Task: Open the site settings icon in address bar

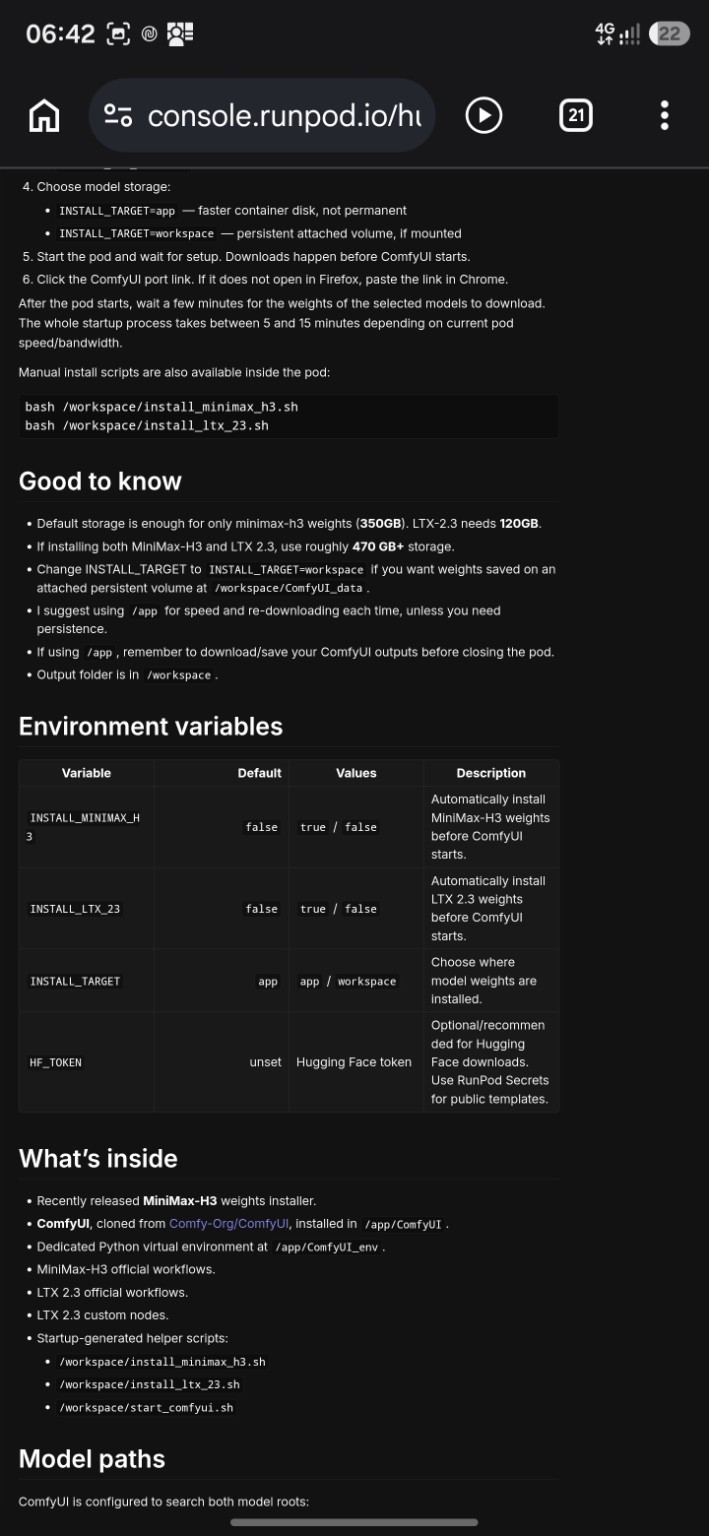Action: 118,116
